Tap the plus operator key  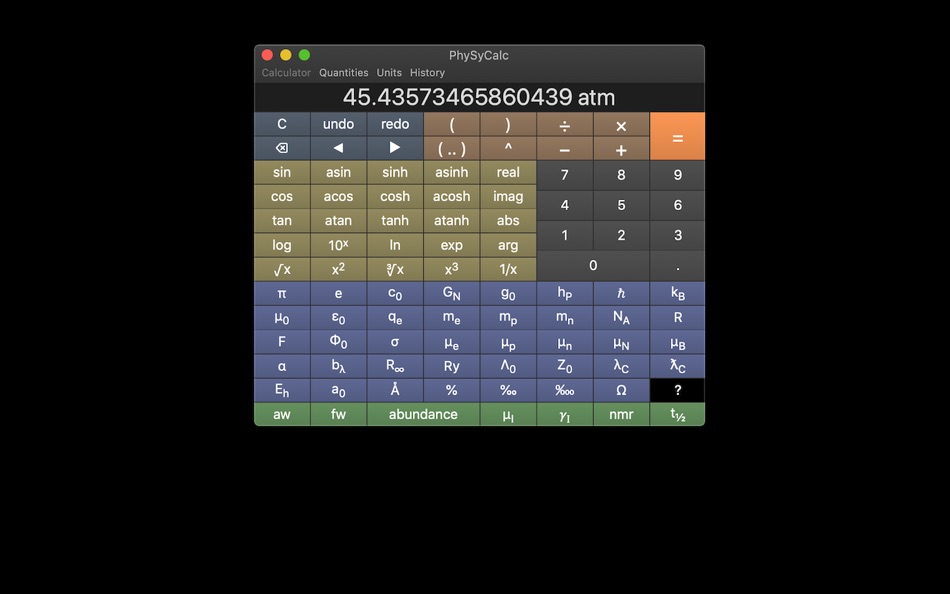coord(621,148)
